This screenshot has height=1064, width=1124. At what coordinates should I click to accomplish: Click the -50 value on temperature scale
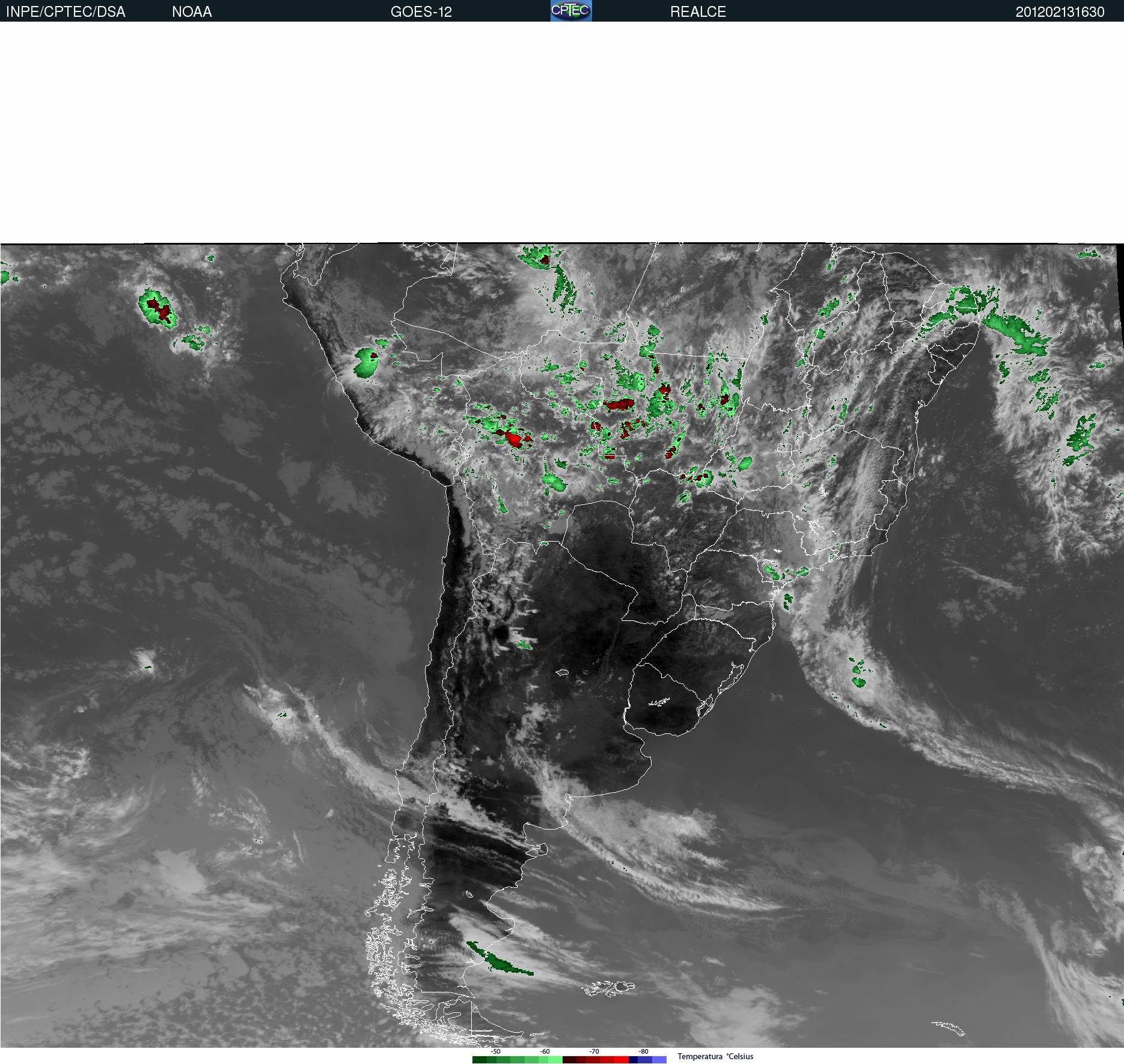(495, 1051)
